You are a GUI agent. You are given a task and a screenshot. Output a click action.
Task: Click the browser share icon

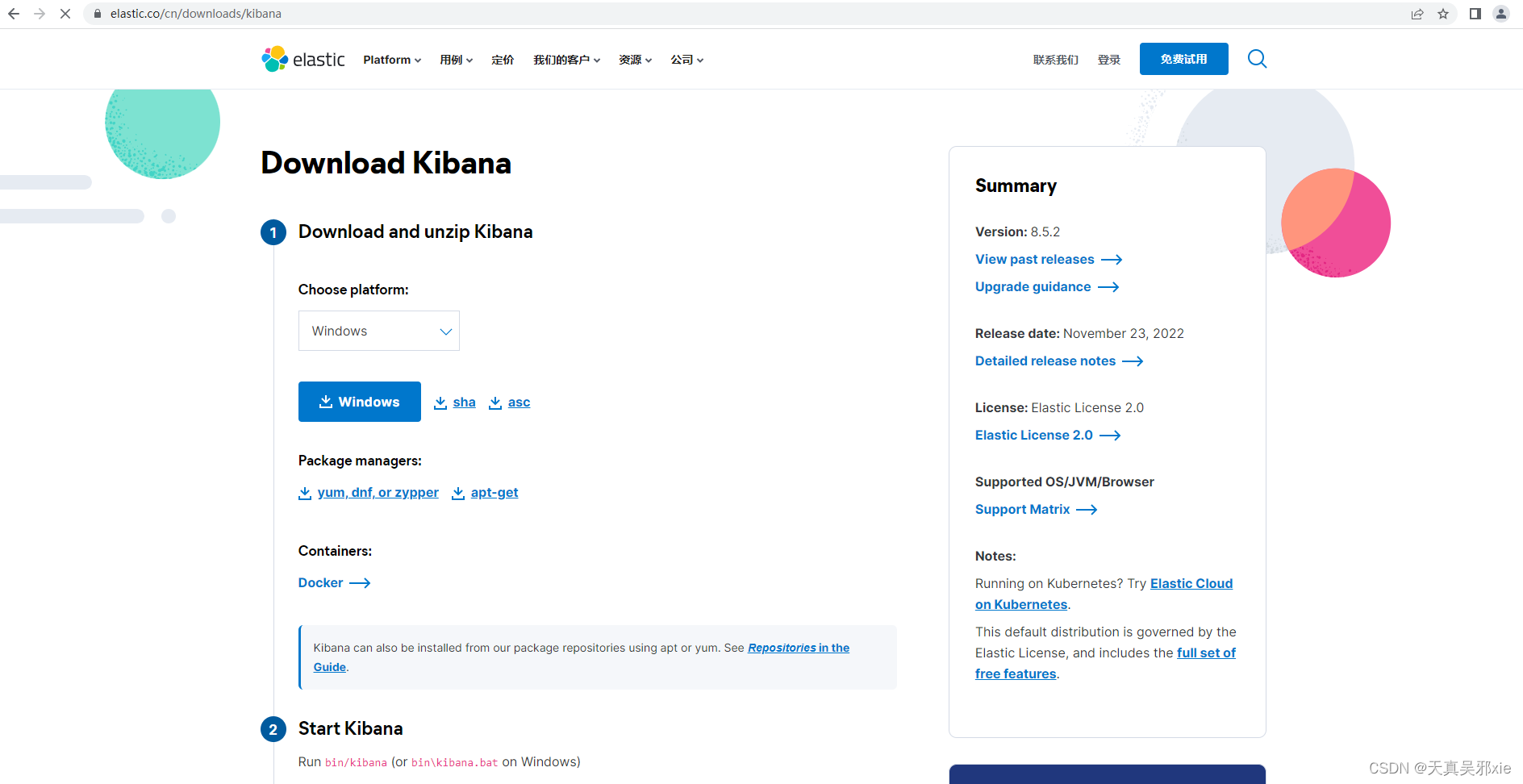click(x=1418, y=14)
